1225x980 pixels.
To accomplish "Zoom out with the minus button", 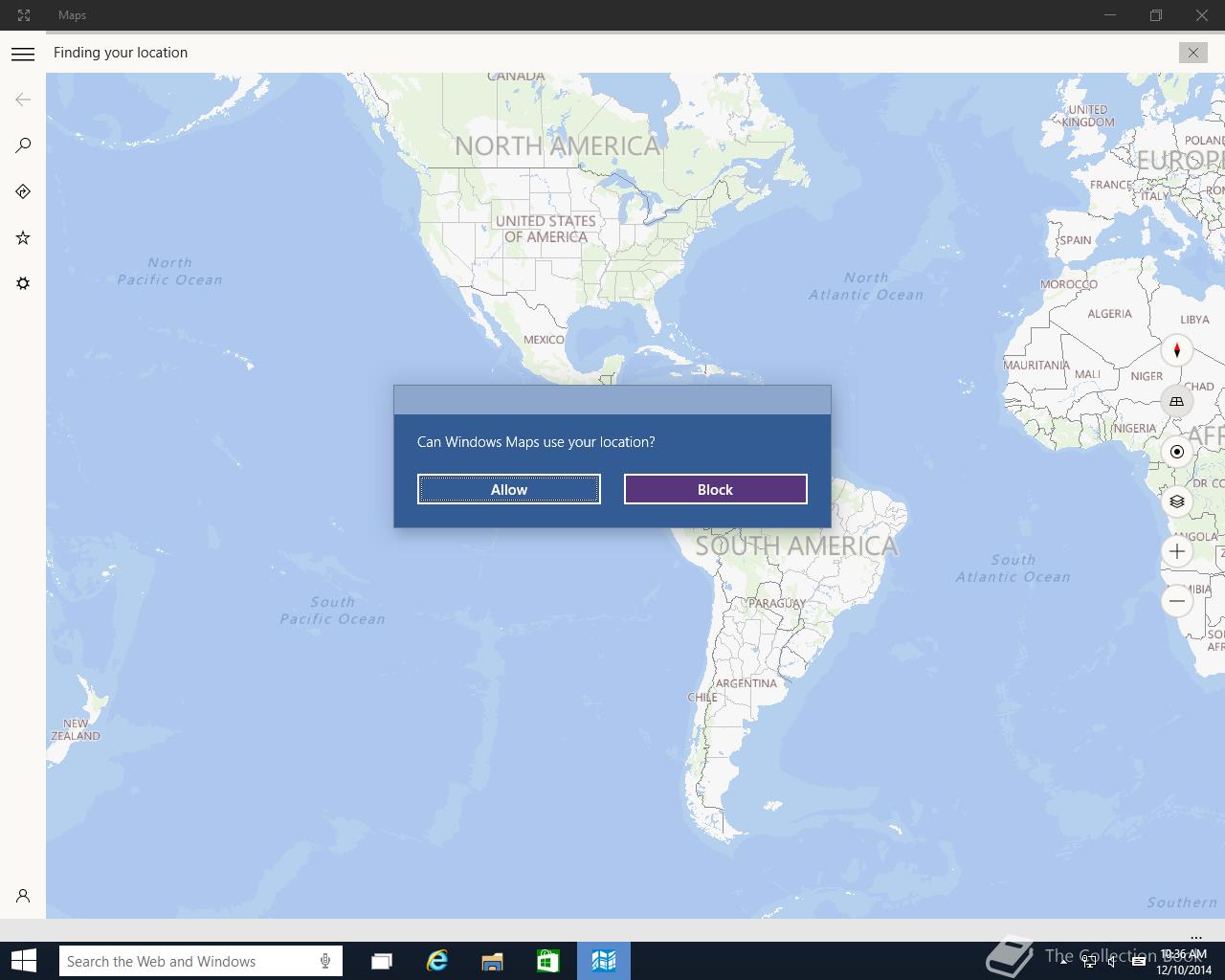I will pos(1177,601).
